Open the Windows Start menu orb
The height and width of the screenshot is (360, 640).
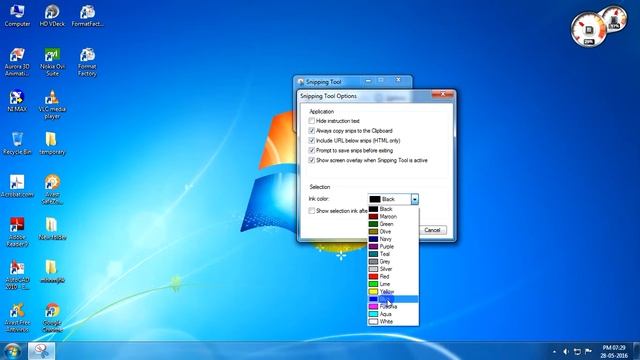coord(12,351)
